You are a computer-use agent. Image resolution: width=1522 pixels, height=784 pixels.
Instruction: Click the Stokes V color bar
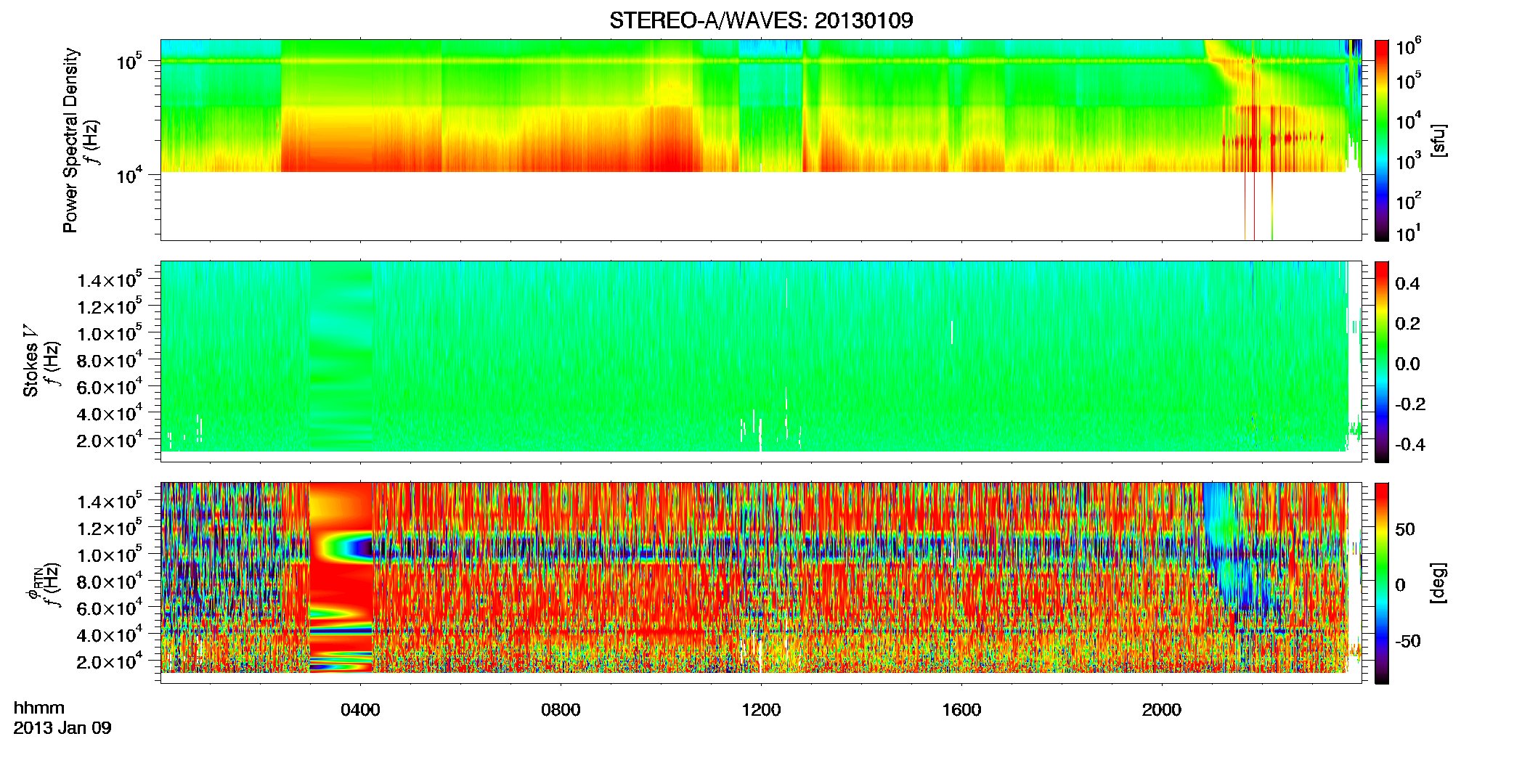click(x=1382, y=362)
